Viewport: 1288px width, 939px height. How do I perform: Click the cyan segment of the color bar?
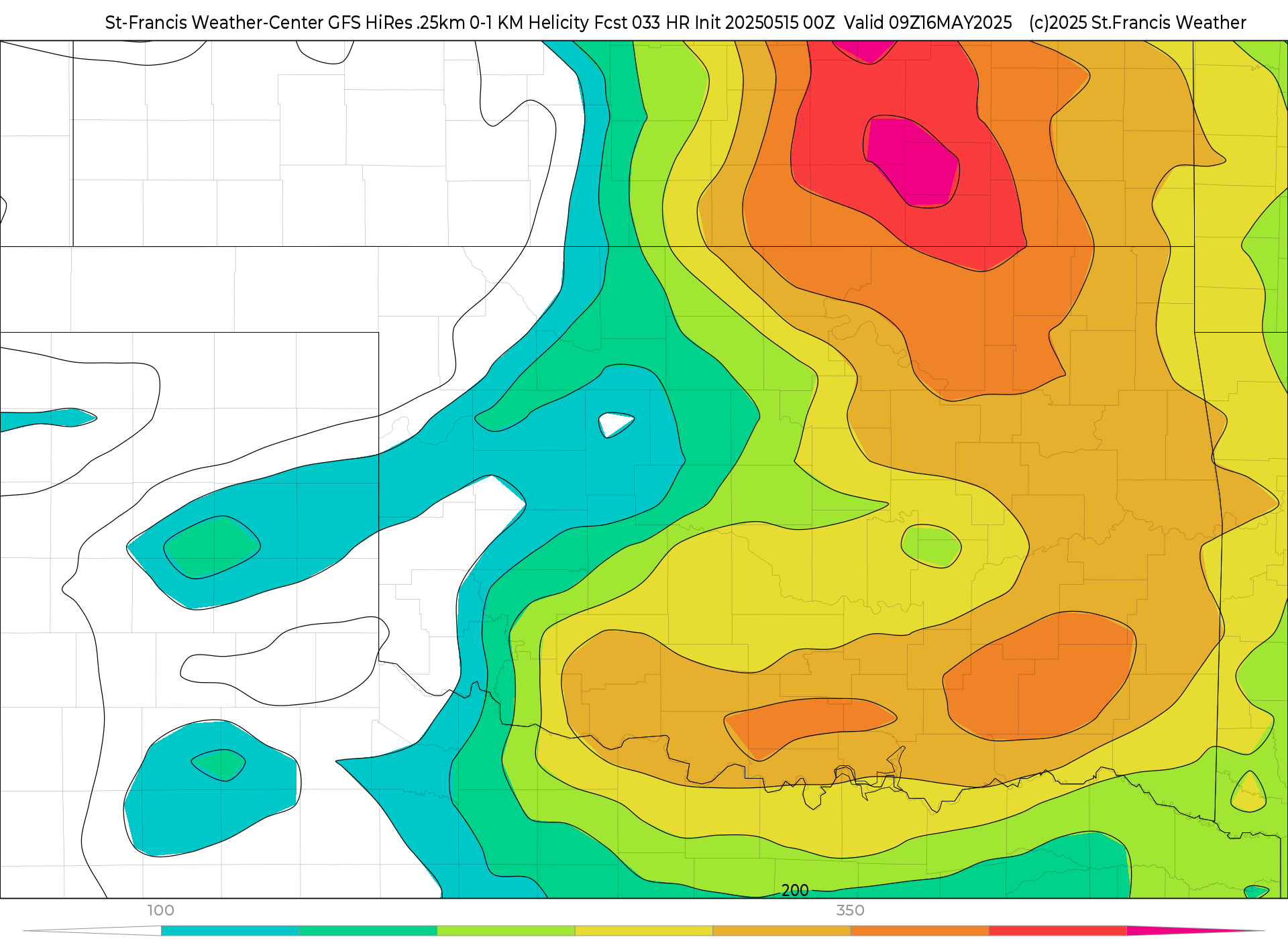230,931
